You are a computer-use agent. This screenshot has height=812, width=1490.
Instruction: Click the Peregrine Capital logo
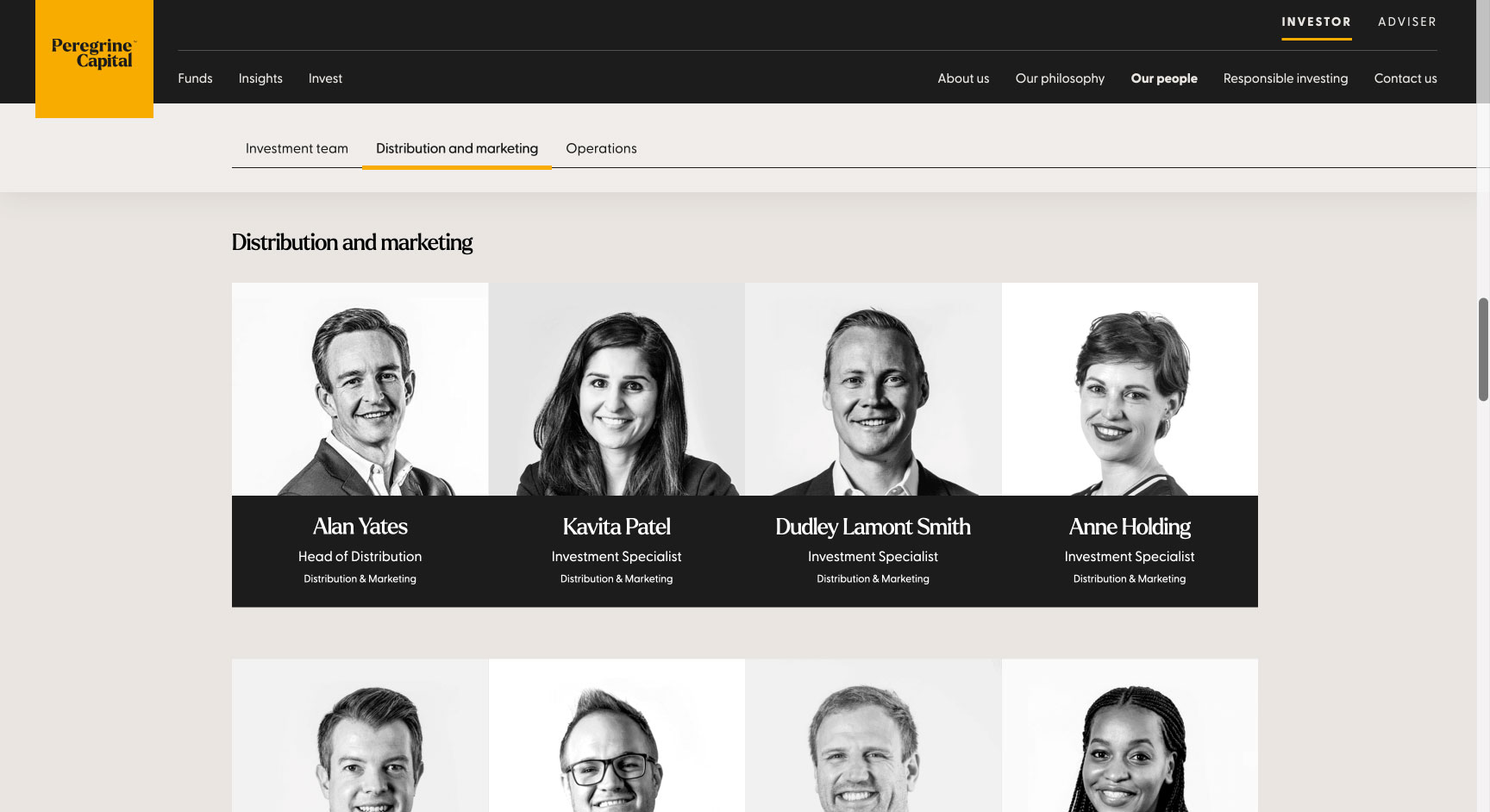pos(94,53)
